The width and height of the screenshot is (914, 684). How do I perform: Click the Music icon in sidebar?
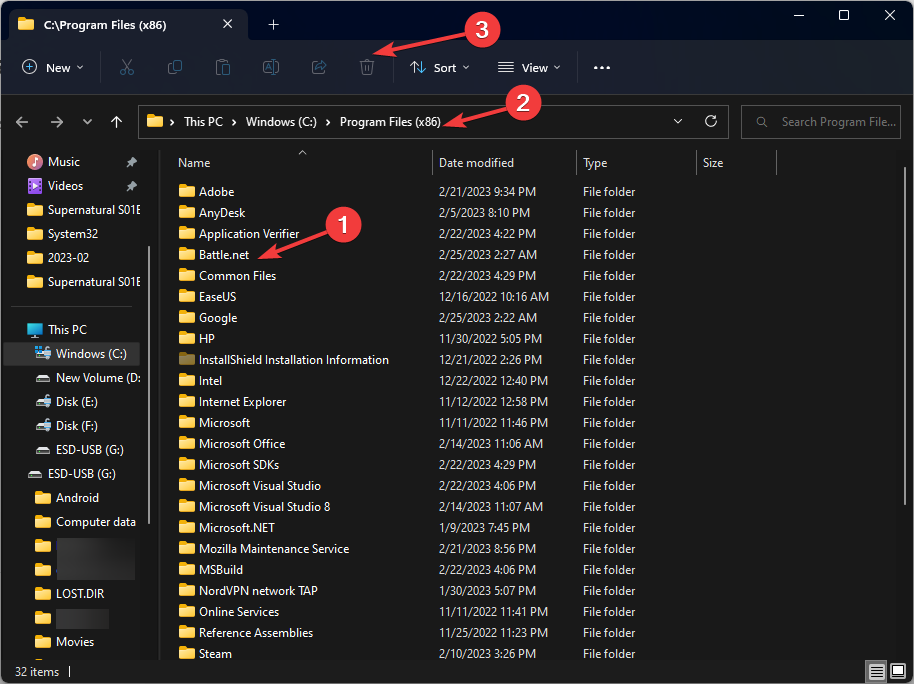35,162
